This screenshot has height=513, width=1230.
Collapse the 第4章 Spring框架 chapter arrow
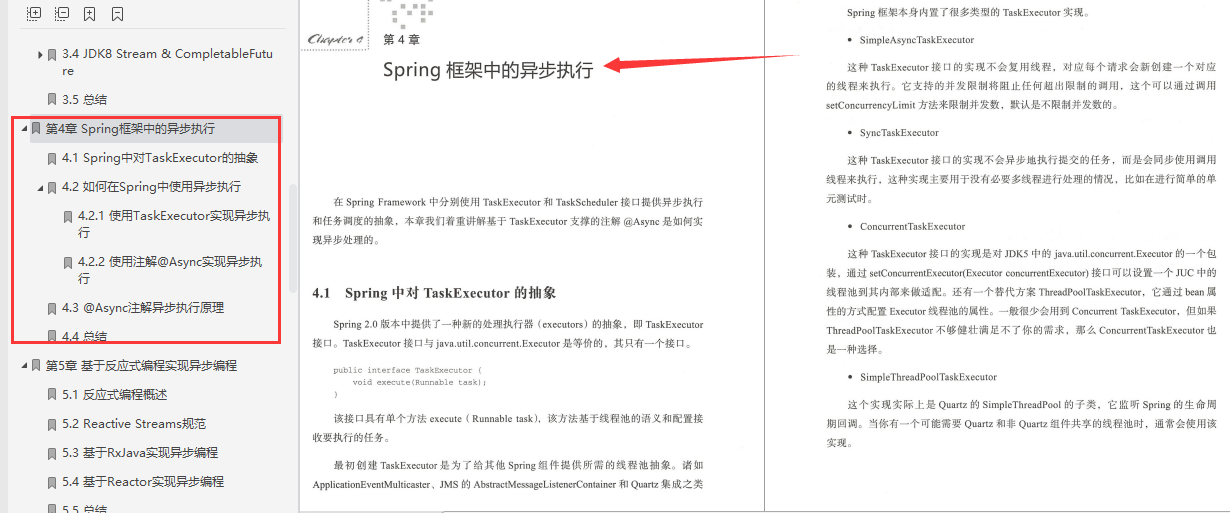pos(24,129)
